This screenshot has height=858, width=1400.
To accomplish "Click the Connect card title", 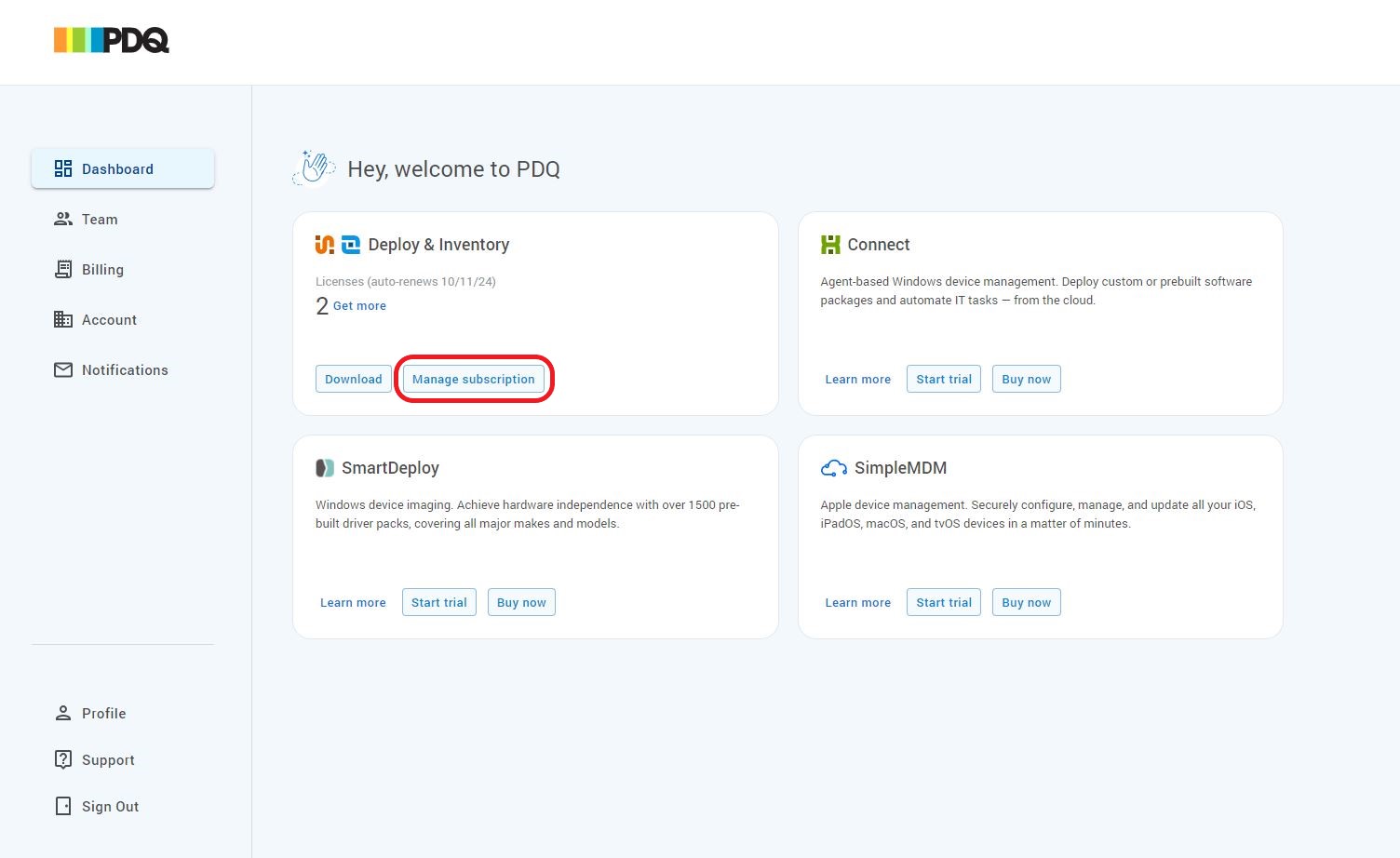I will tap(879, 245).
